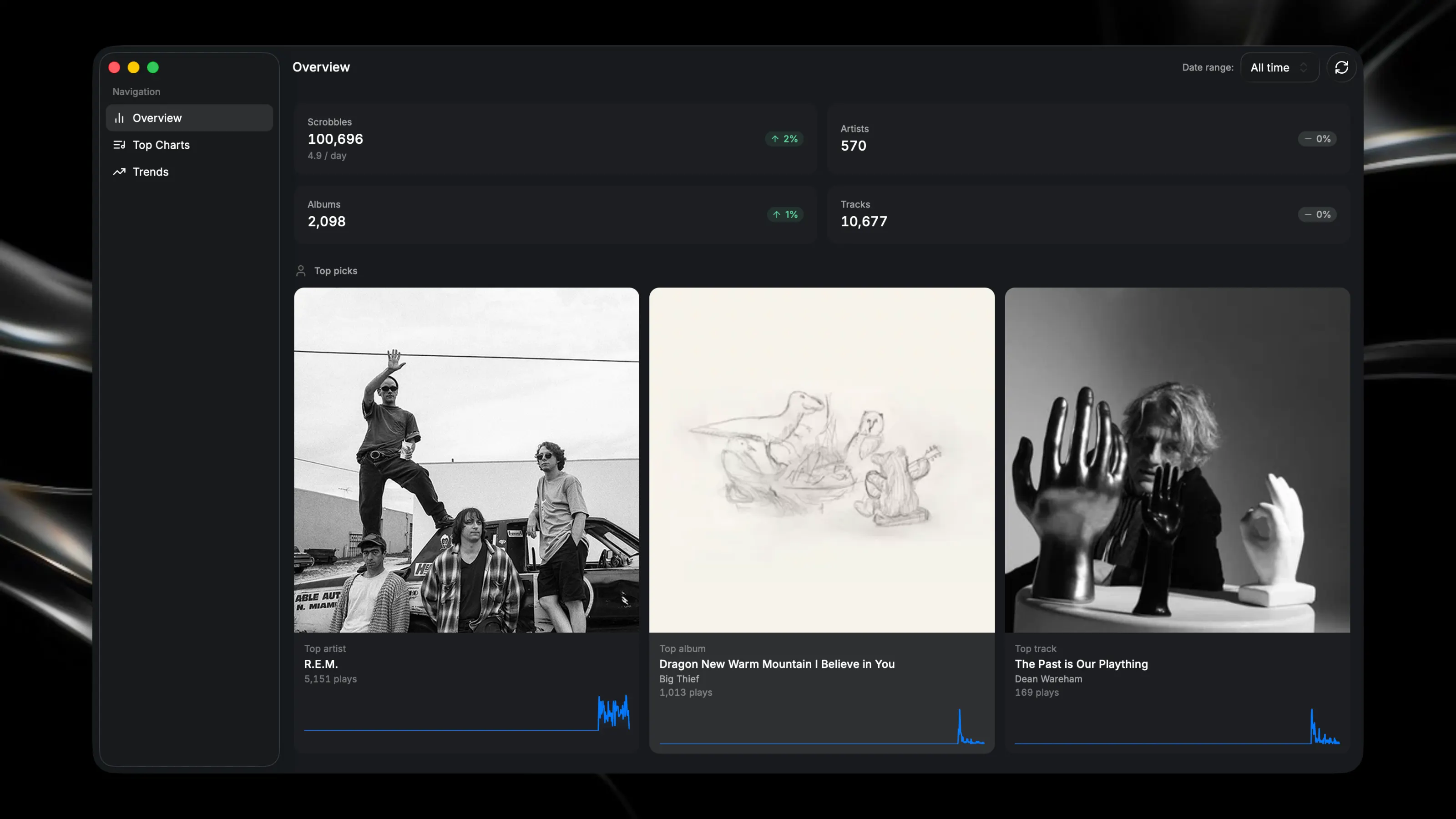The width and height of the screenshot is (1456, 819).
Task: Click the Scrobbles 2% increase badge
Action: click(x=784, y=138)
